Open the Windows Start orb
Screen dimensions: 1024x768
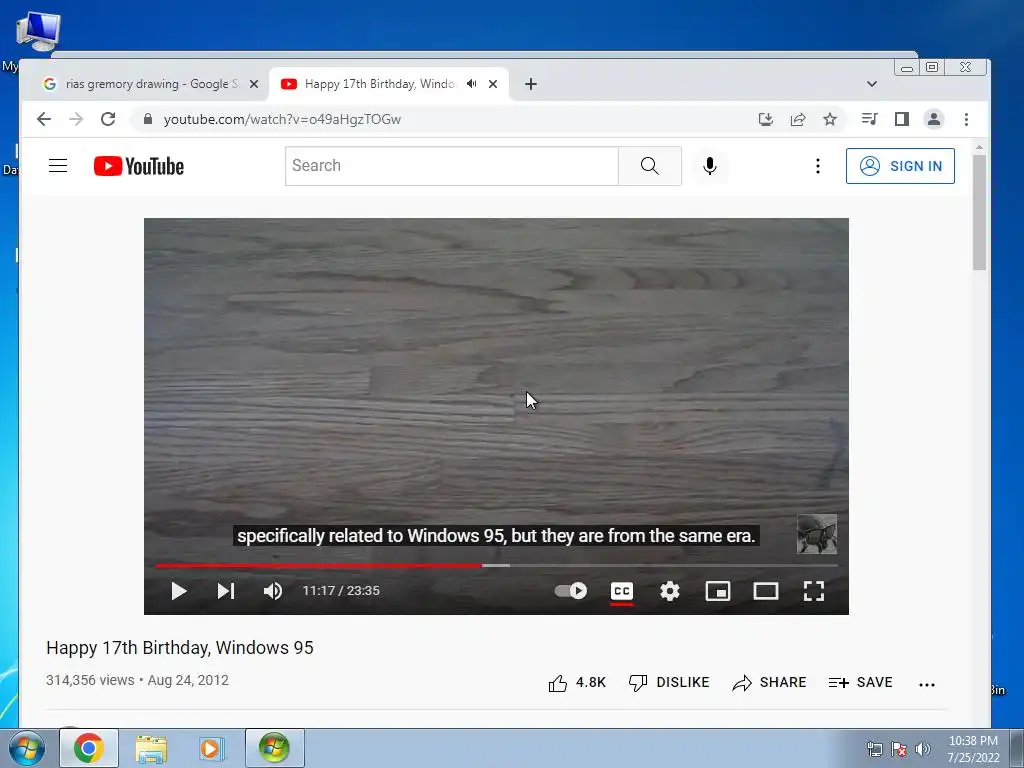click(x=27, y=748)
